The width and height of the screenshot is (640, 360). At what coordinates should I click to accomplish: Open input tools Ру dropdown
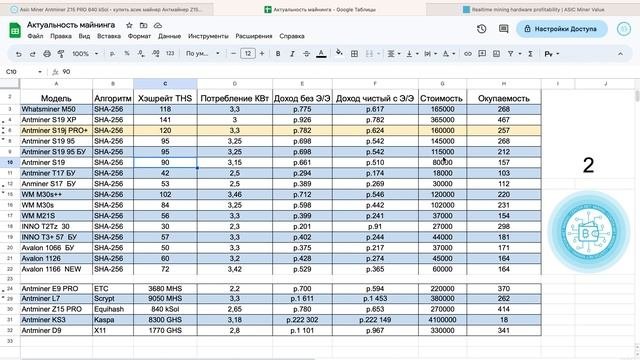551,53
